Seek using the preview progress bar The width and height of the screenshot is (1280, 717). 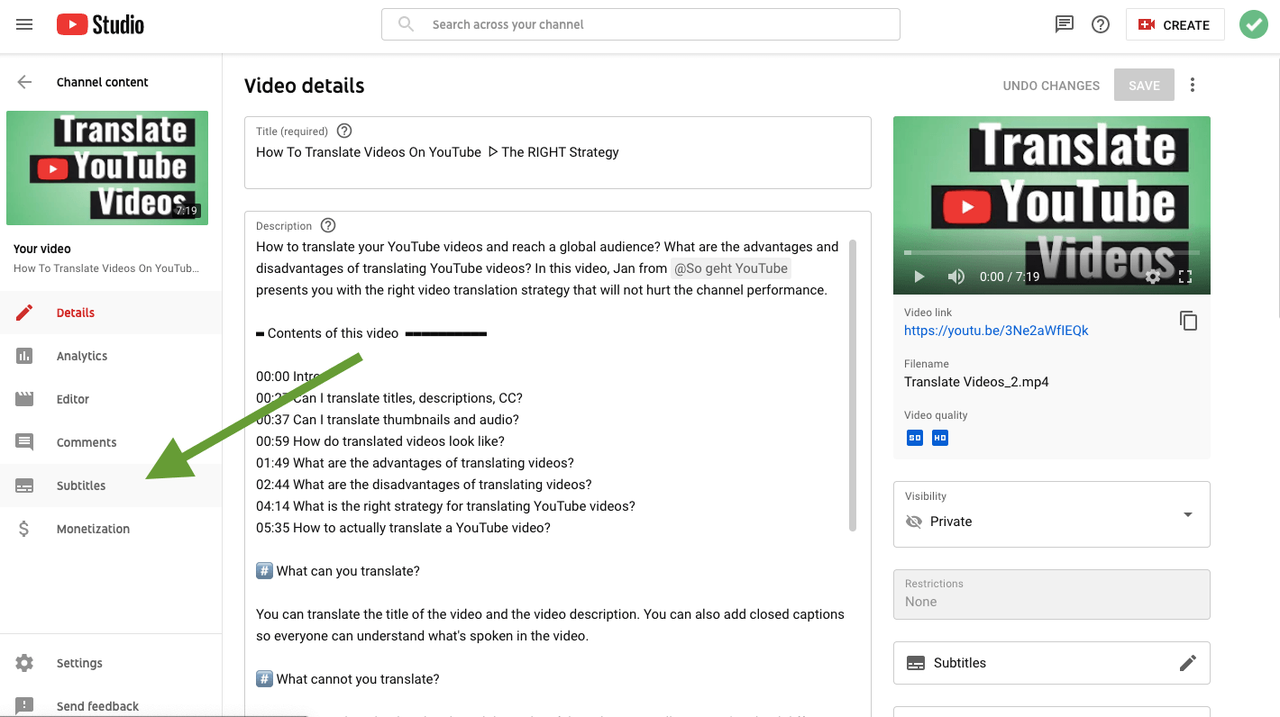1051,253
